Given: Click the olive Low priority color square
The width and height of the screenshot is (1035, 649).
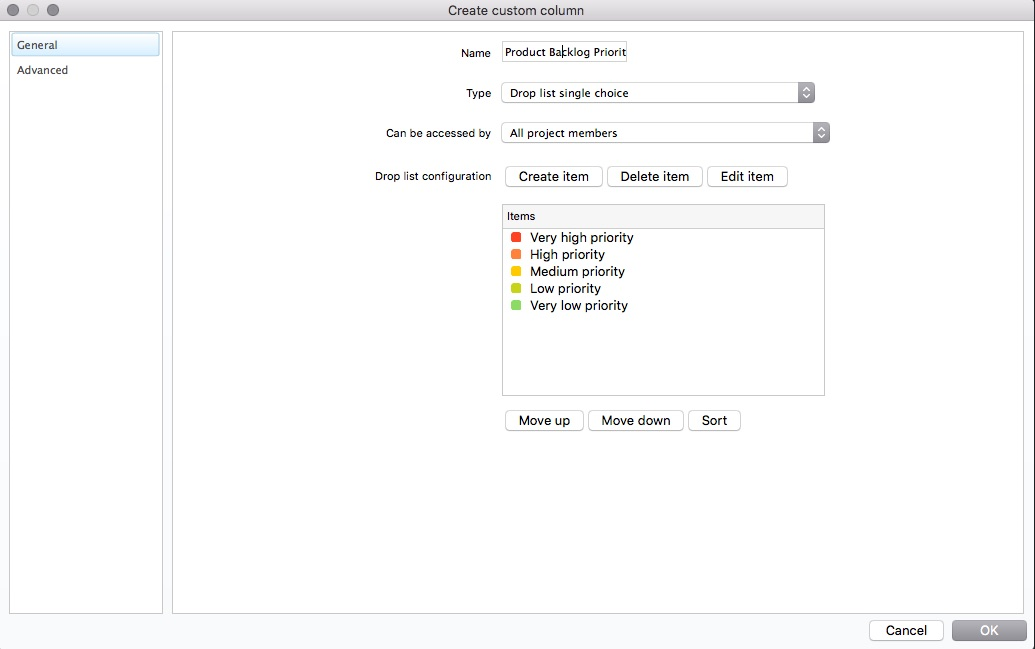Looking at the screenshot, I should [x=516, y=288].
